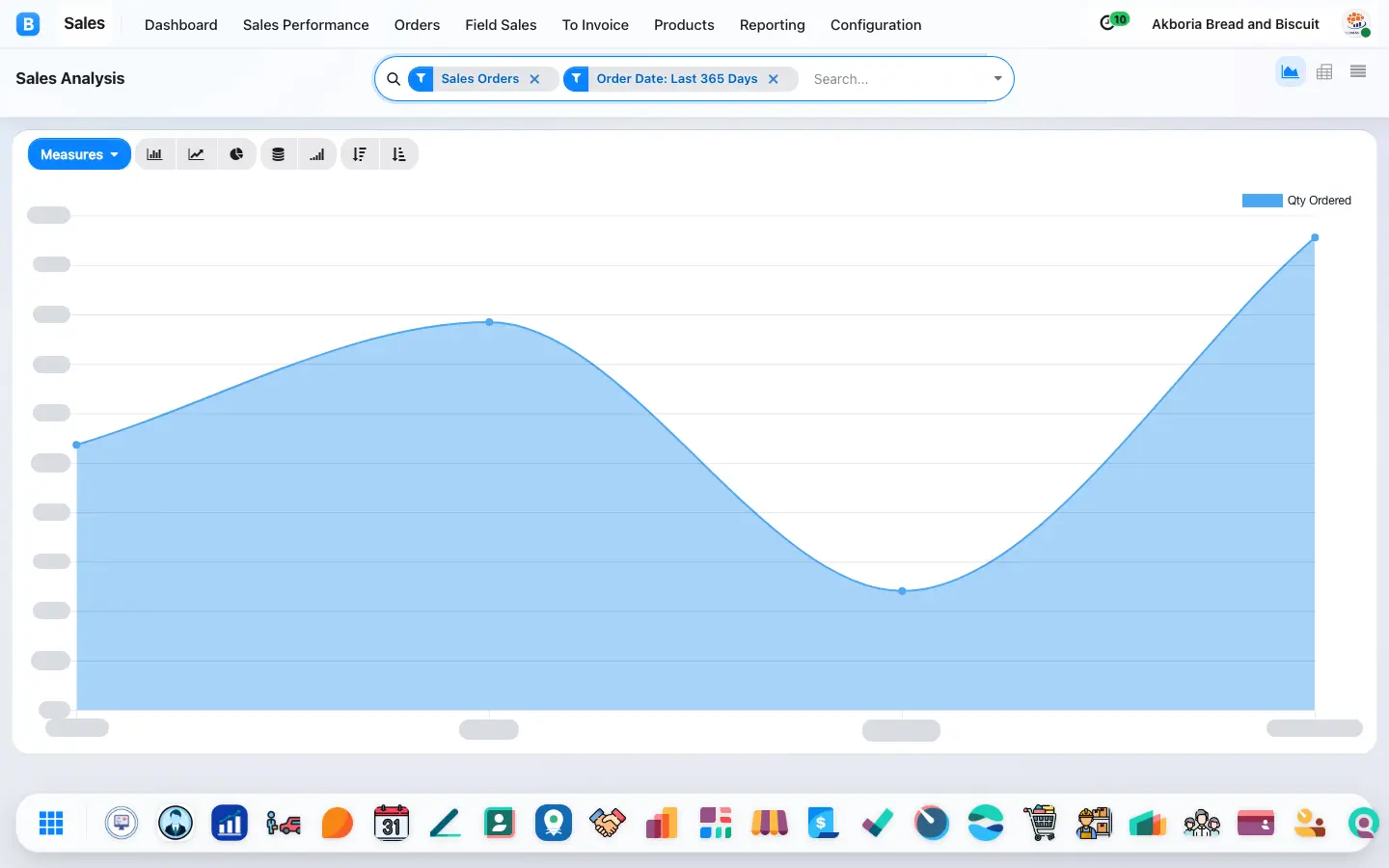Screen dimensions: 1389x868
Task: Open the Sales Performance menu
Action: pos(306,25)
